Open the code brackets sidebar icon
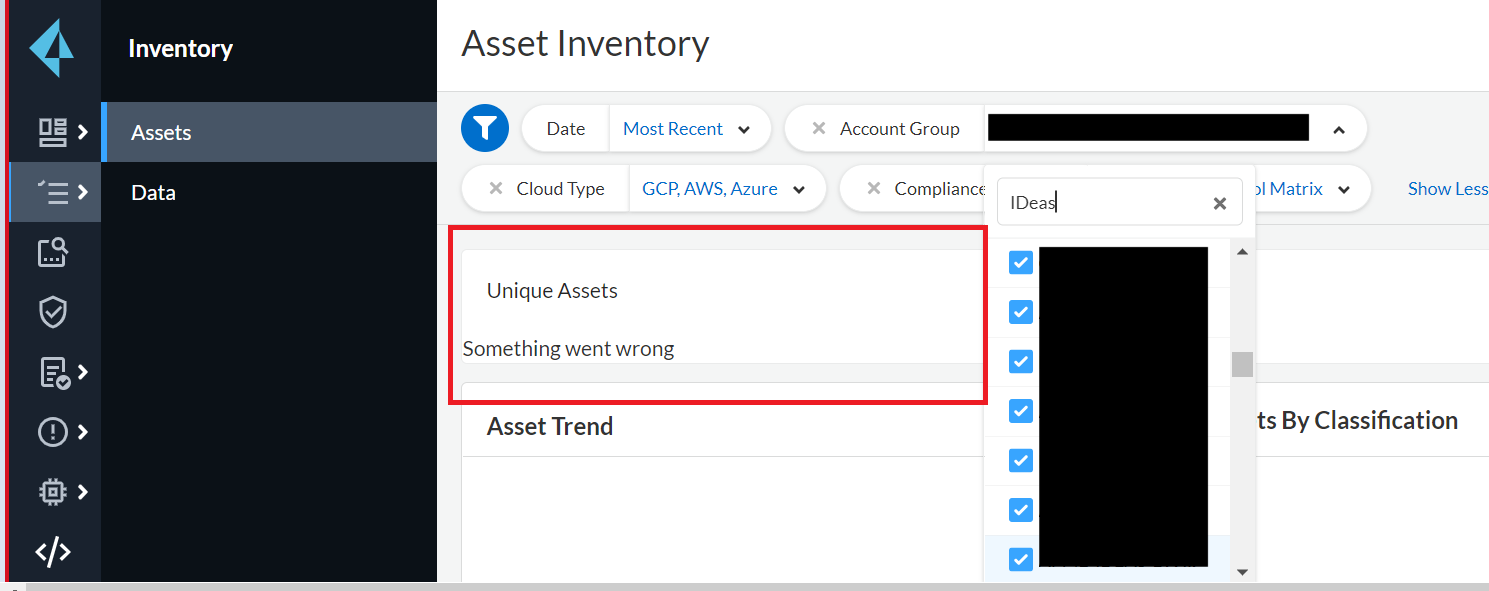 tap(52, 551)
